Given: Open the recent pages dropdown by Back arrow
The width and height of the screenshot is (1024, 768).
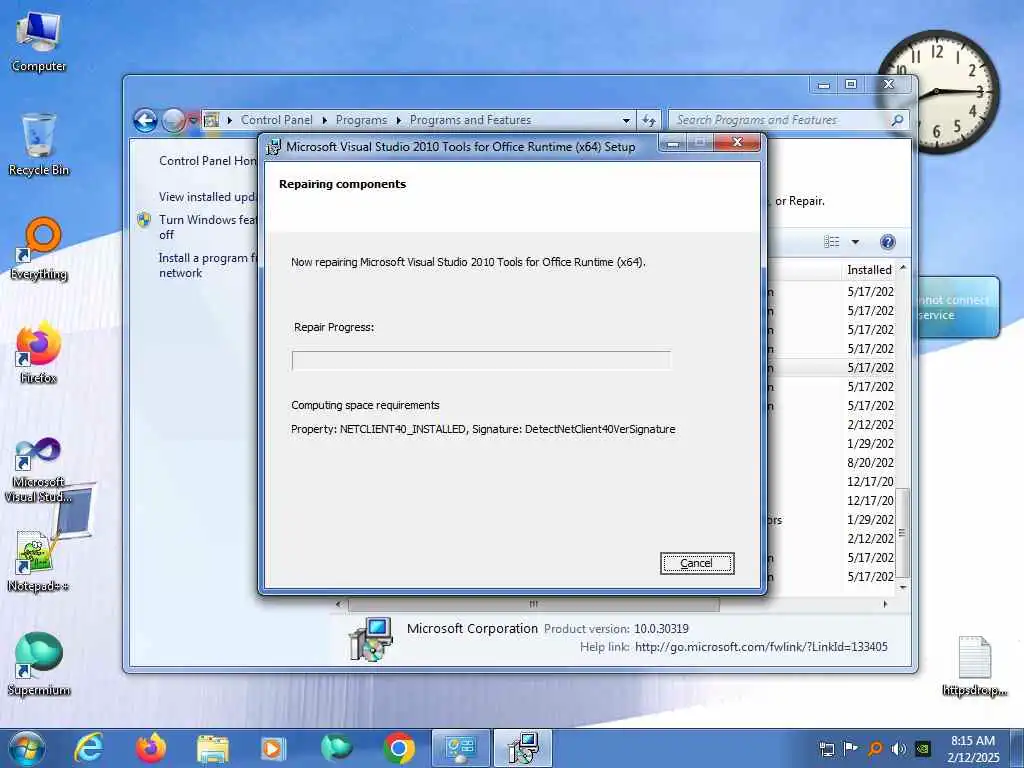Looking at the screenshot, I should (x=193, y=120).
